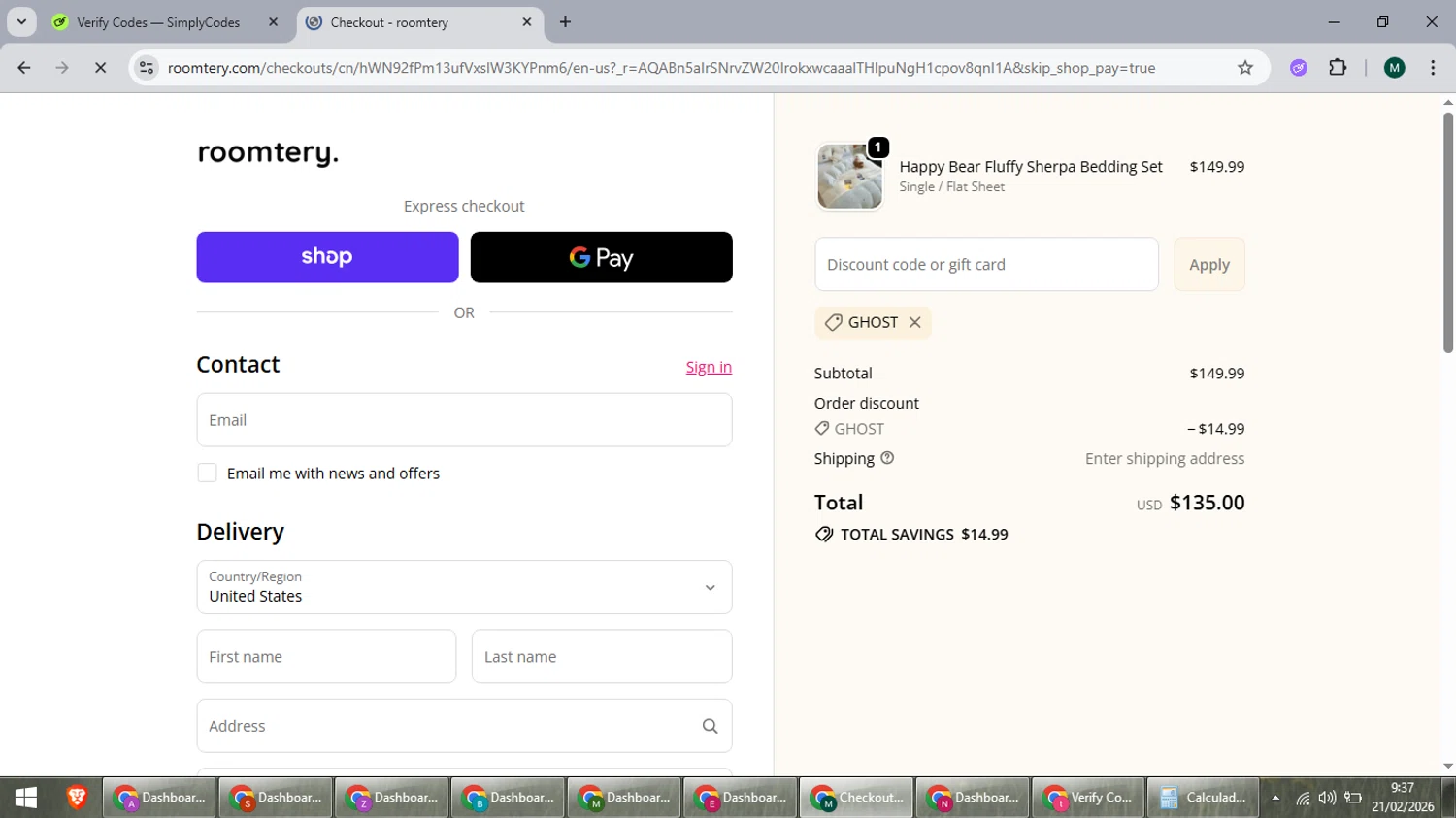The image size is (1456, 818).
Task: Open the Calculator taskbar app
Action: [x=1204, y=798]
